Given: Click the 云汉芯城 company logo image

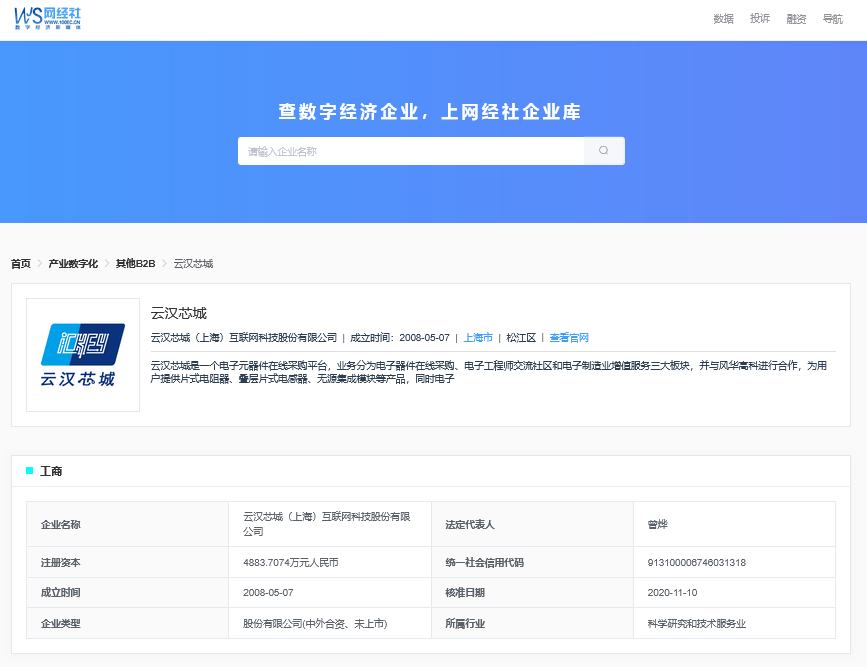Looking at the screenshot, I should [x=83, y=355].
